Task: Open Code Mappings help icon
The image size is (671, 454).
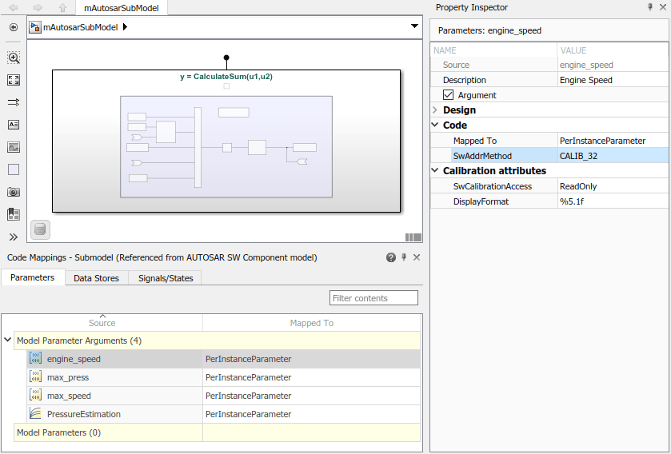Action: [x=391, y=257]
